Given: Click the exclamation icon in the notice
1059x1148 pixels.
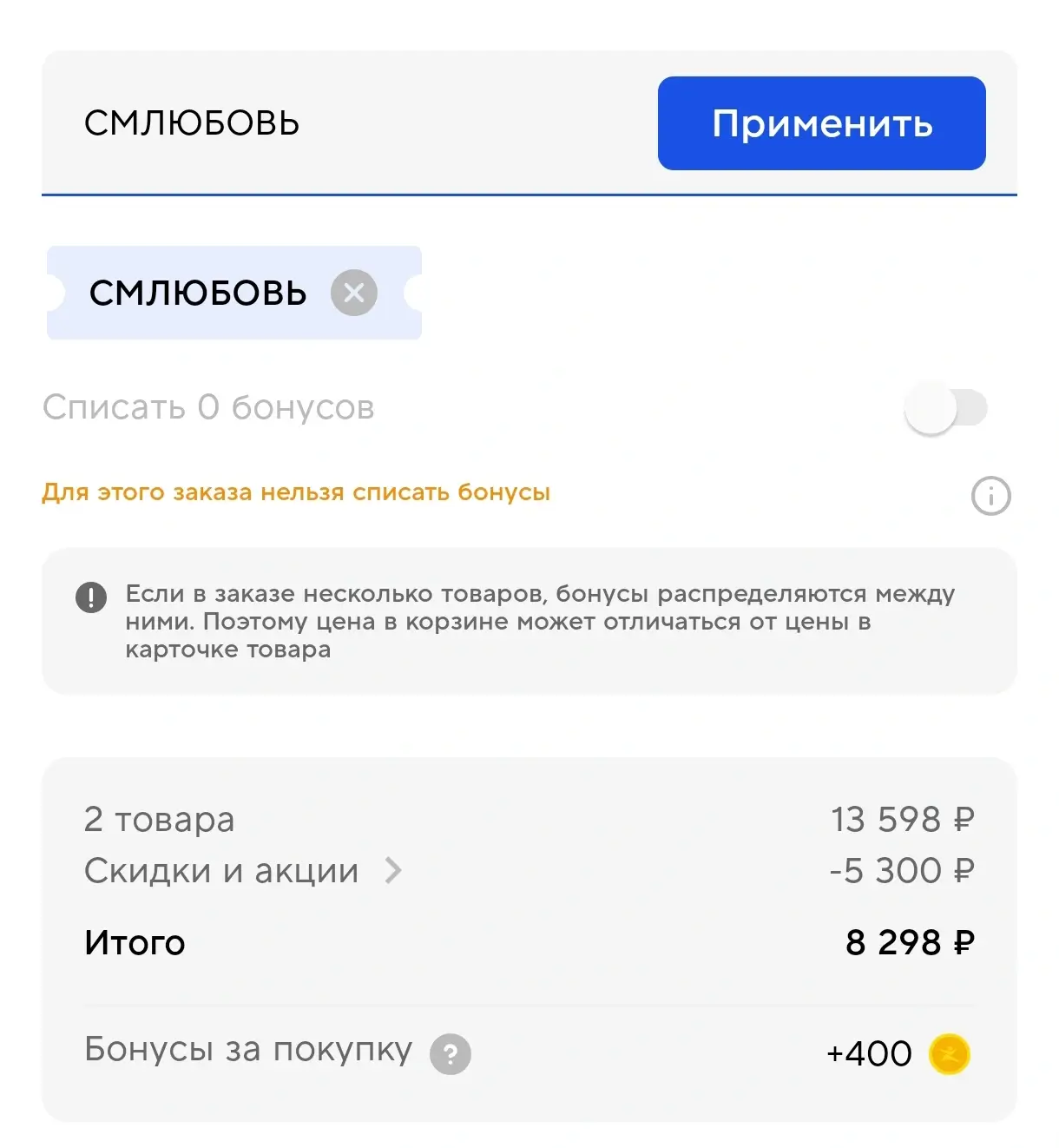Looking at the screenshot, I should point(91,597).
